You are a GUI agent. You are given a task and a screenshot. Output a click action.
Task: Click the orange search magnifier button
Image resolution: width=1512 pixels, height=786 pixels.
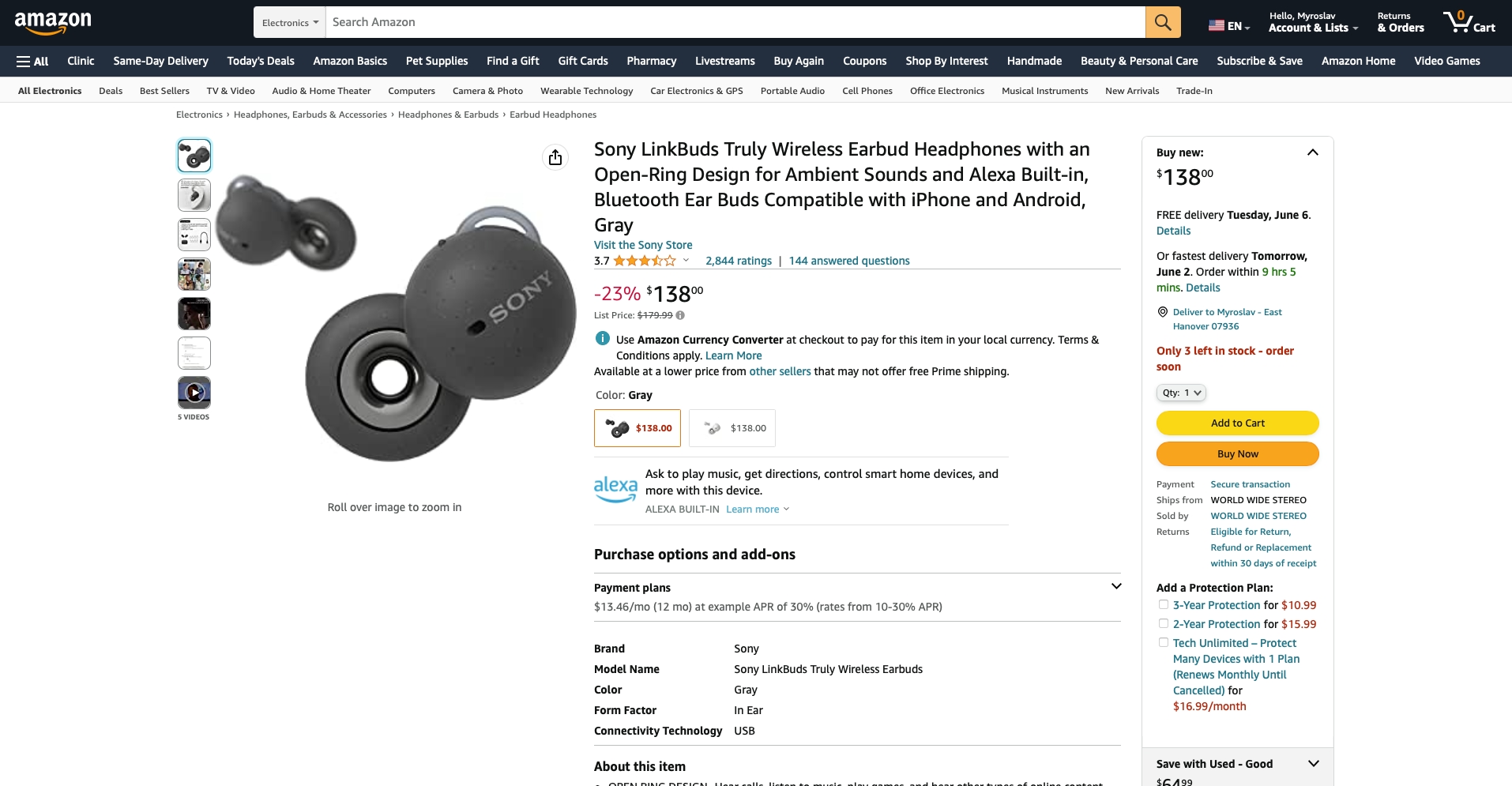(x=1163, y=22)
